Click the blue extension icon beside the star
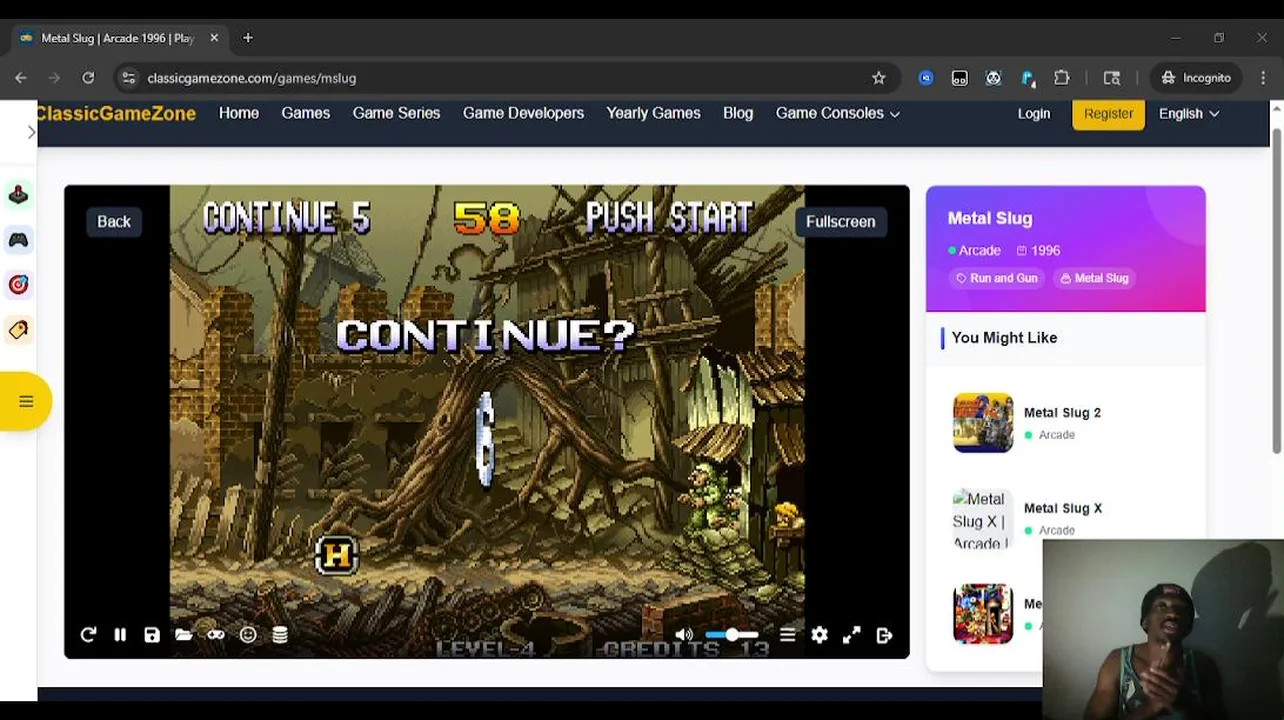1284x720 pixels. pyautogui.click(x=926, y=78)
